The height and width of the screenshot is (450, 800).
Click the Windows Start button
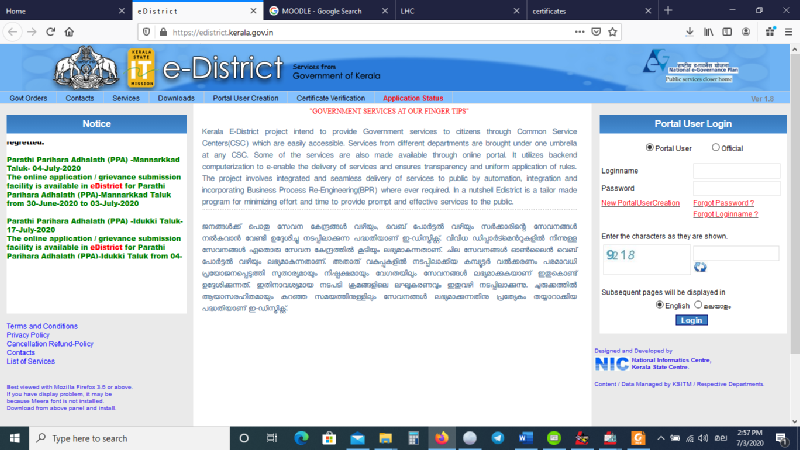coord(14,438)
